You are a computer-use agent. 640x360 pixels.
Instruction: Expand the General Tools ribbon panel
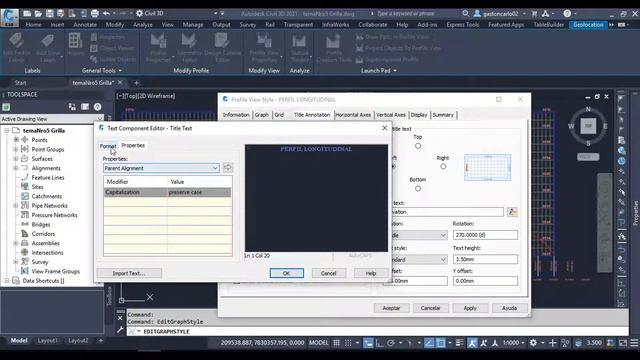click(102, 71)
